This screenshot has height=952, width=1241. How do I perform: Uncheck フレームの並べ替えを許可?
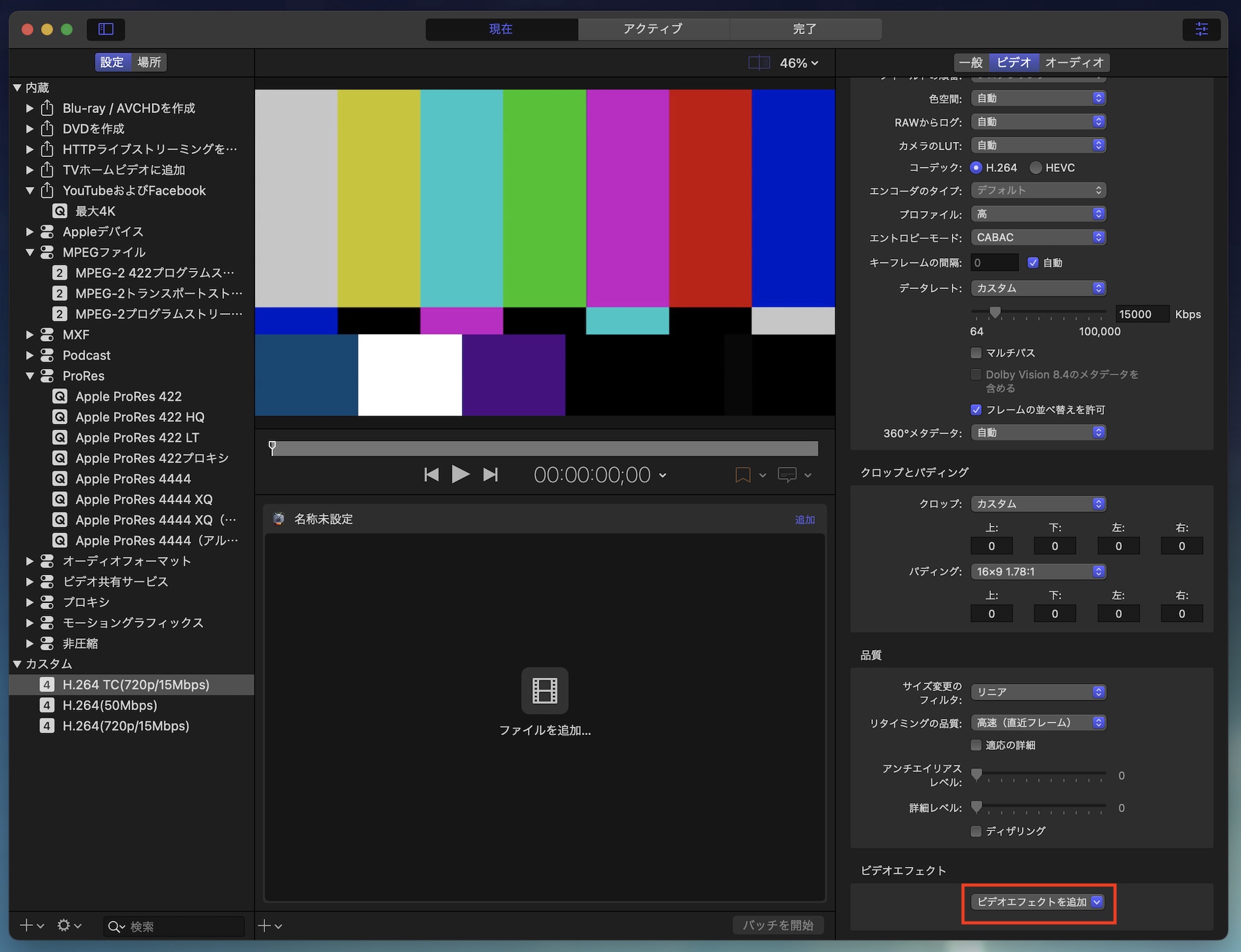[976, 409]
